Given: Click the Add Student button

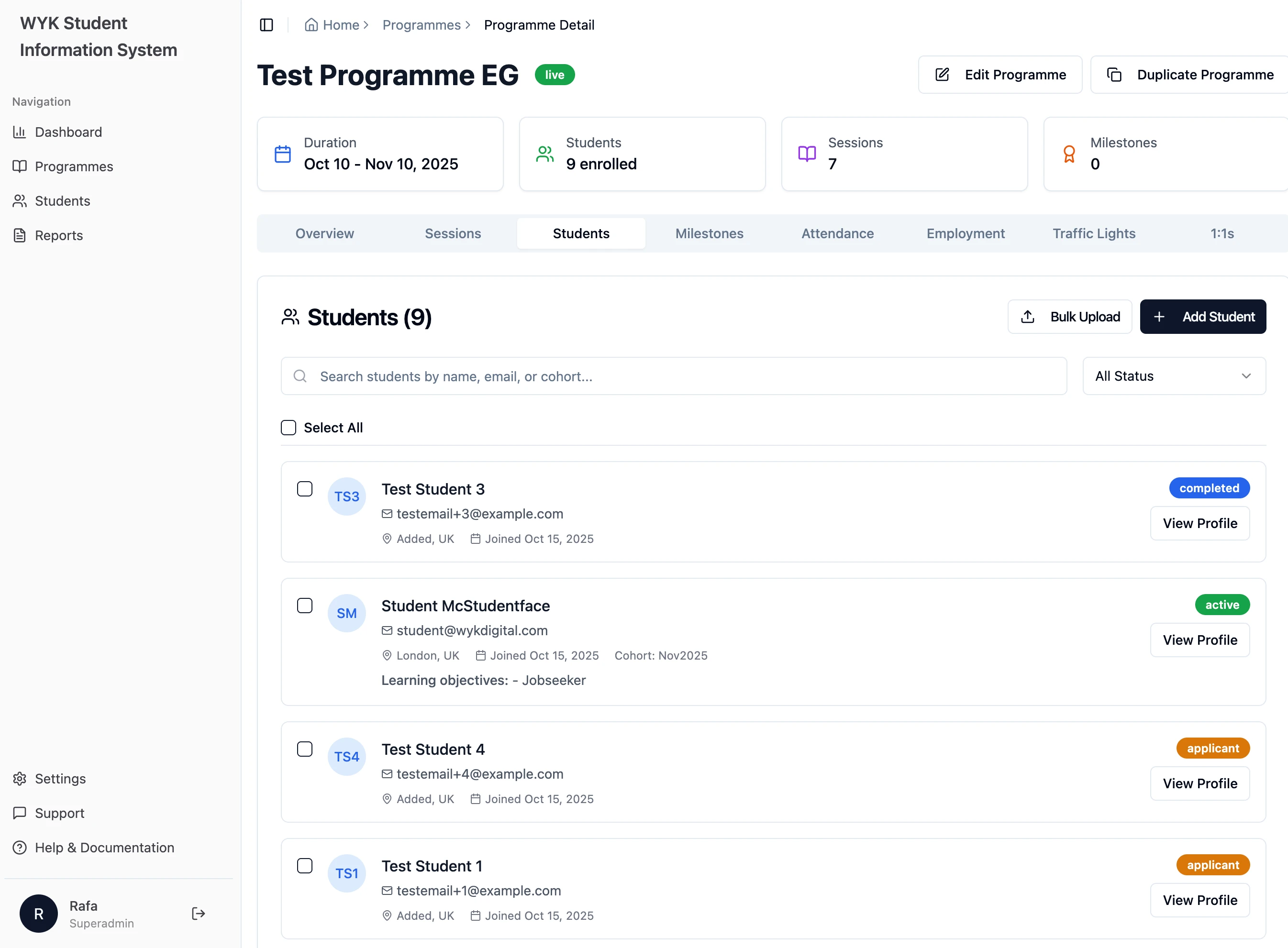Looking at the screenshot, I should click(x=1202, y=317).
